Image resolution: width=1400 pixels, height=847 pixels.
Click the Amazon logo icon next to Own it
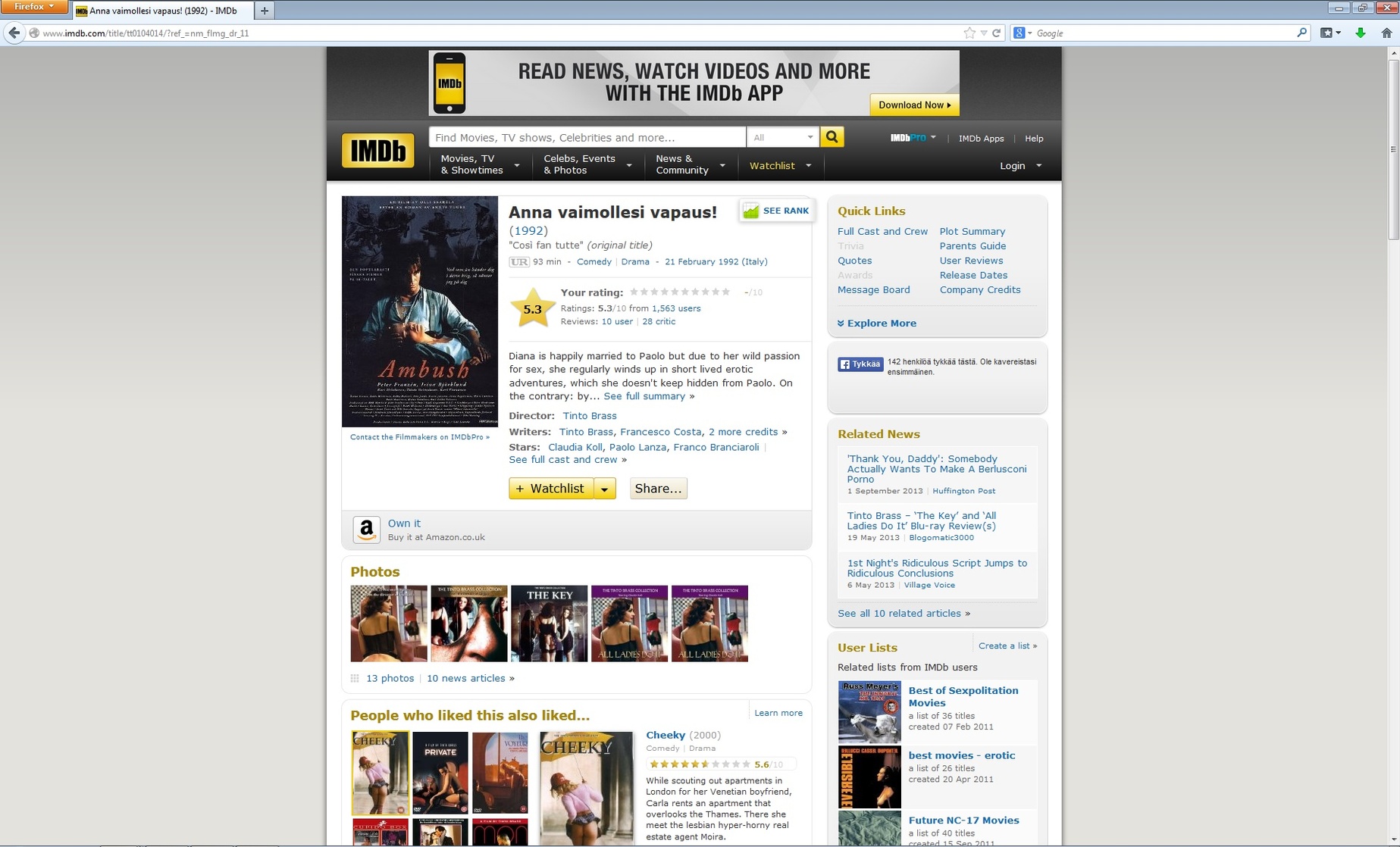[x=366, y=530]
